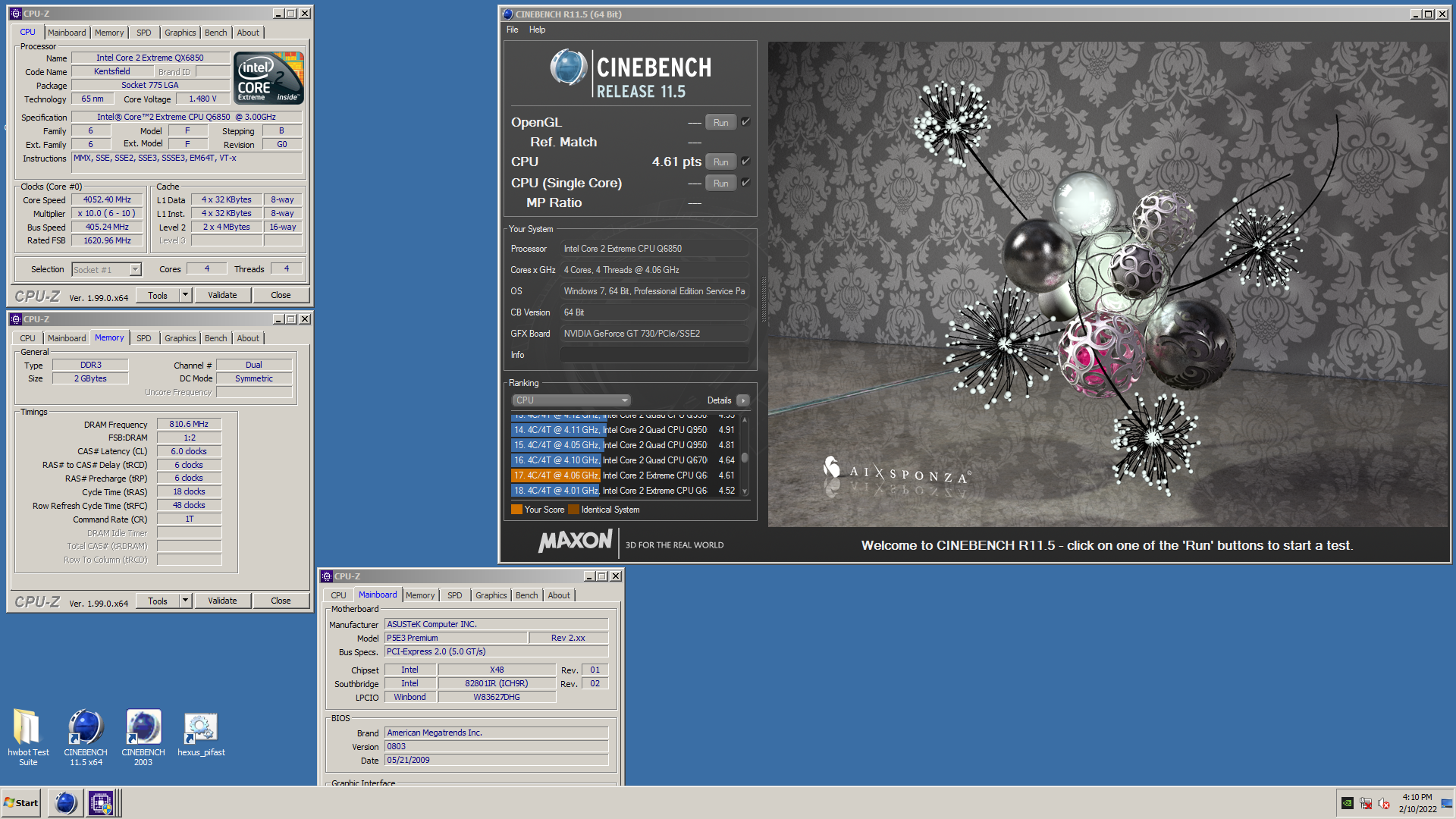This screenshot has width=1456, height=819.
Task: Click the Cinebench render preview image
Action: click(x=1108, y=284)
